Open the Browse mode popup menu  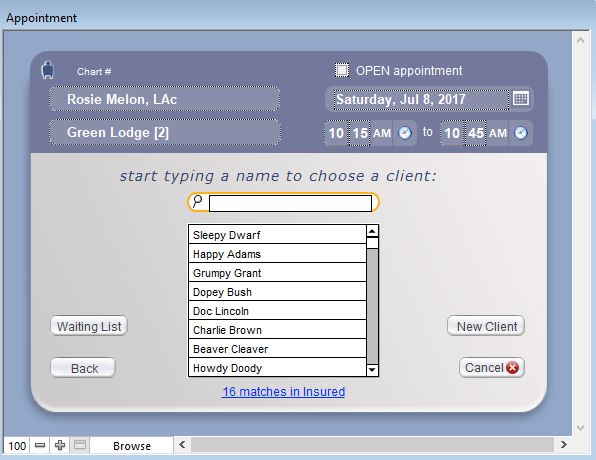click(132, 446)
